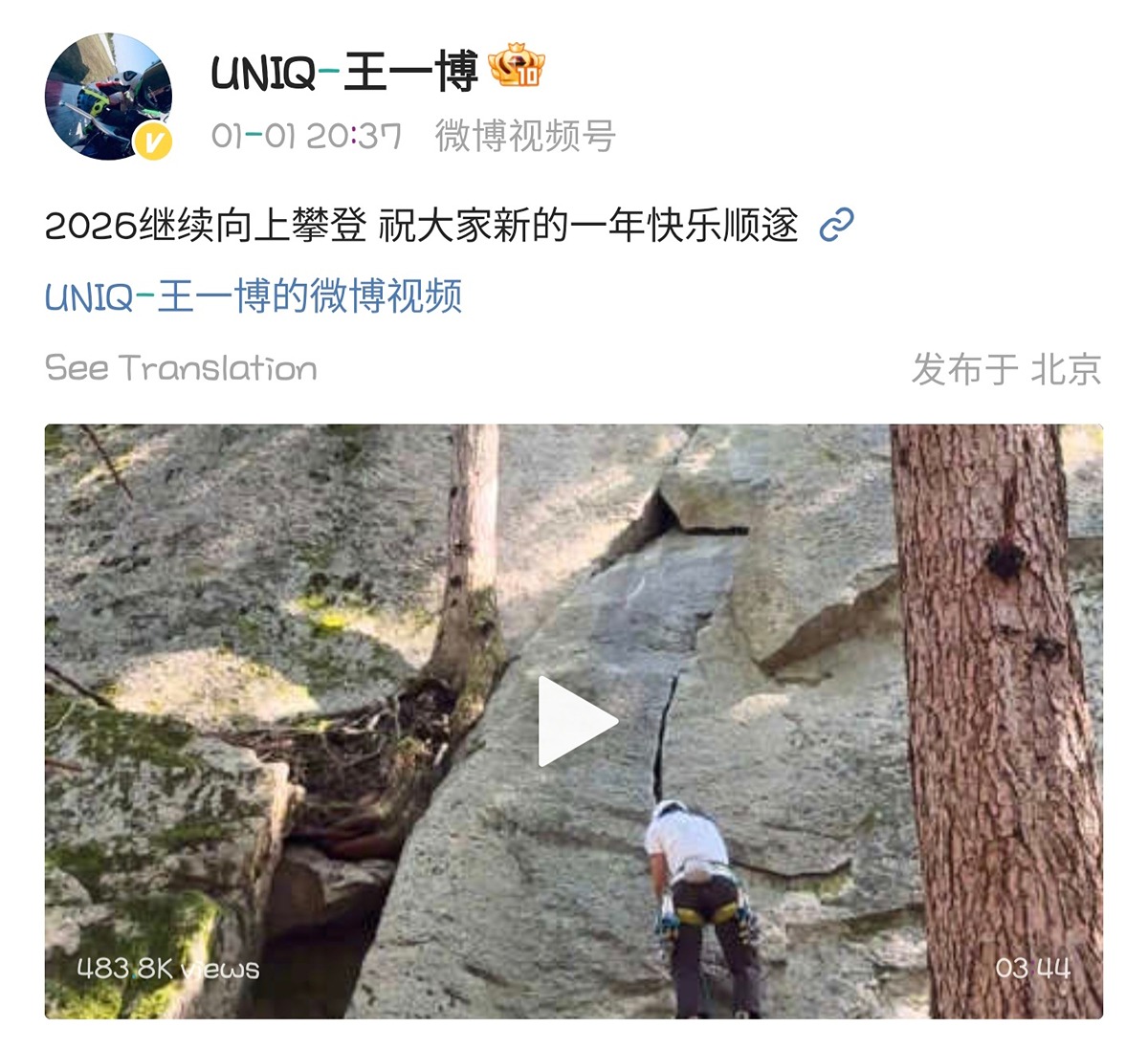
Task: Tap the 微博视频号 source label
Action: point(525,136)
